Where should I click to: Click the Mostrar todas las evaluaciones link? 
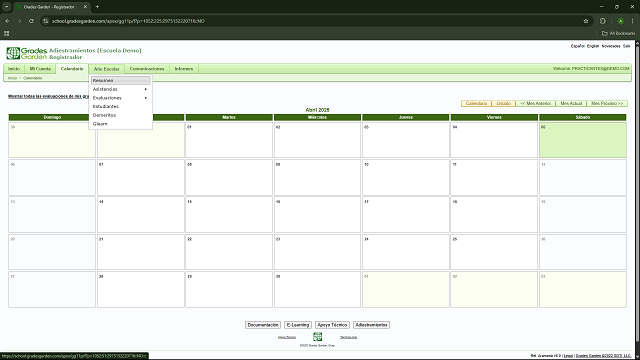click(x=49, y=96)
